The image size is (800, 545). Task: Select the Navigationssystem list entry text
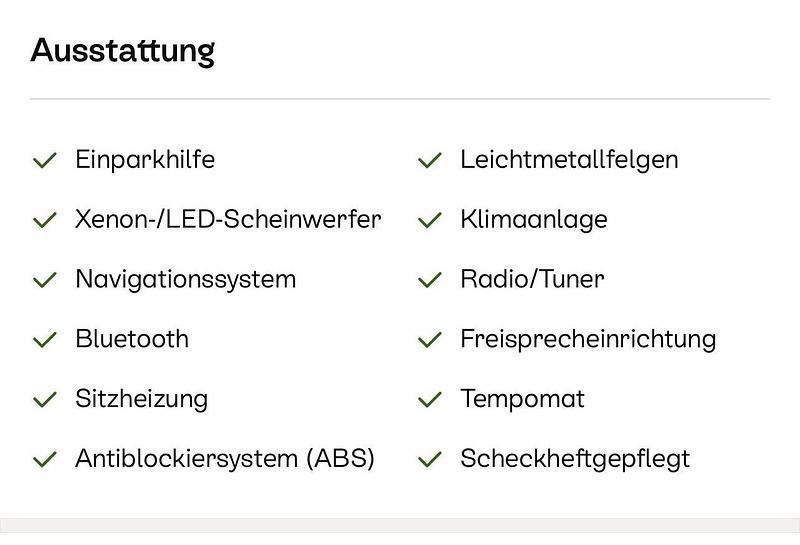[185, 279]
